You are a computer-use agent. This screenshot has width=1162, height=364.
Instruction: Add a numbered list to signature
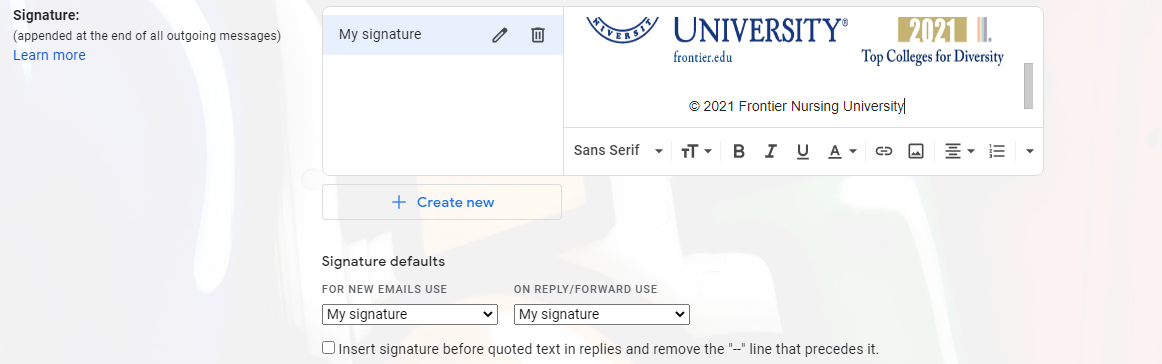pyautogui.click(x=997, y=151)
